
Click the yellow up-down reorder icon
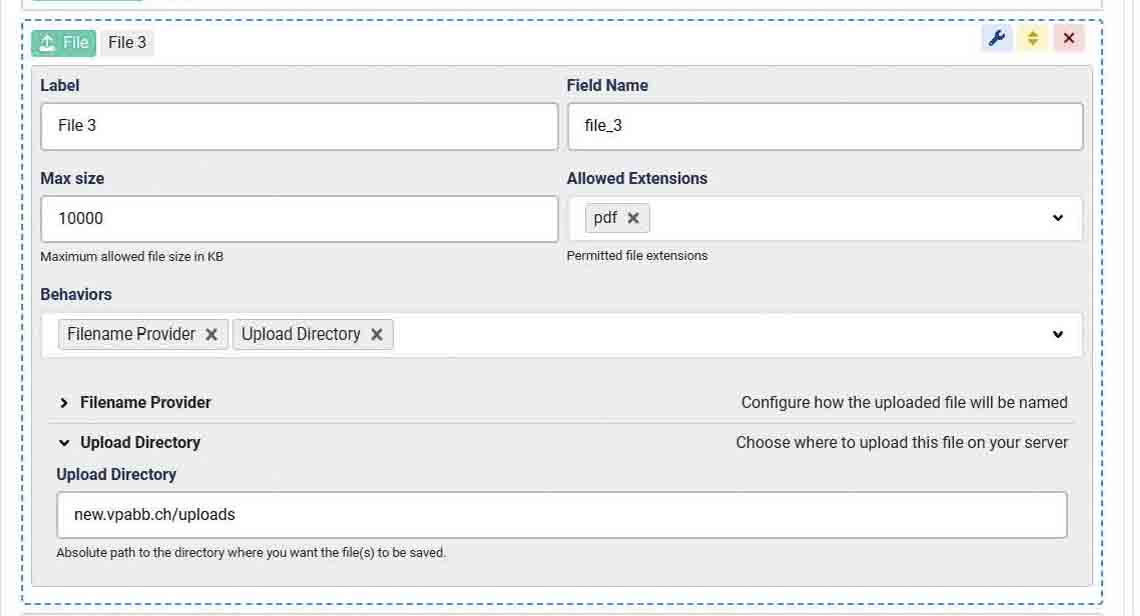(x=1033, y=39)
